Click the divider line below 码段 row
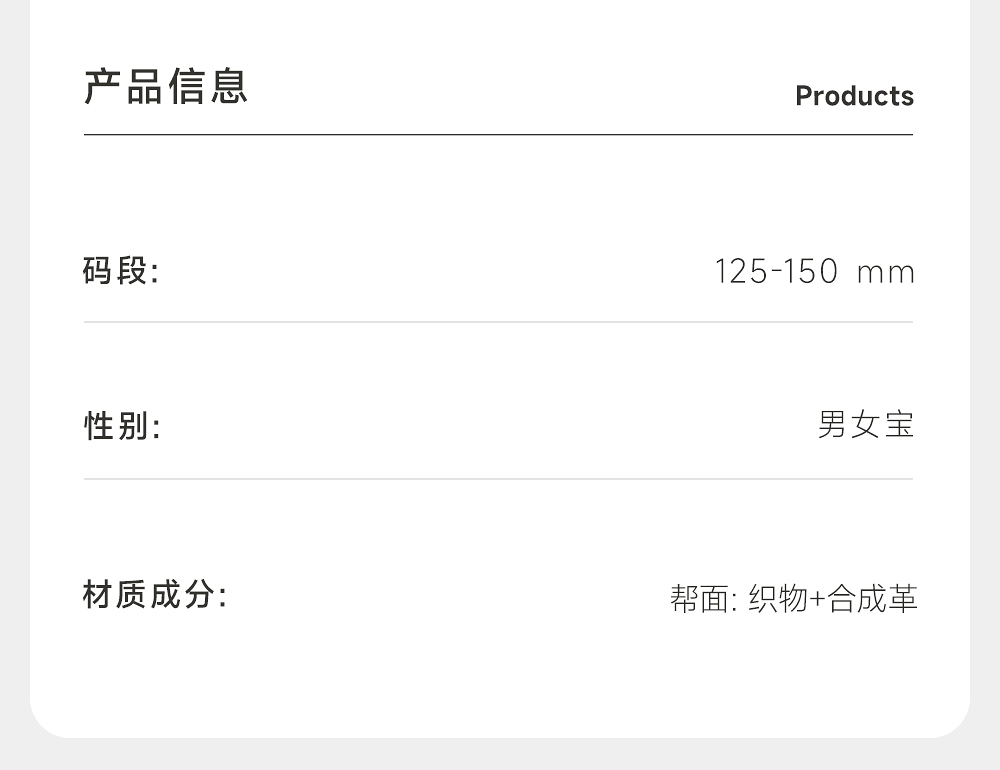 coord(498,322)
